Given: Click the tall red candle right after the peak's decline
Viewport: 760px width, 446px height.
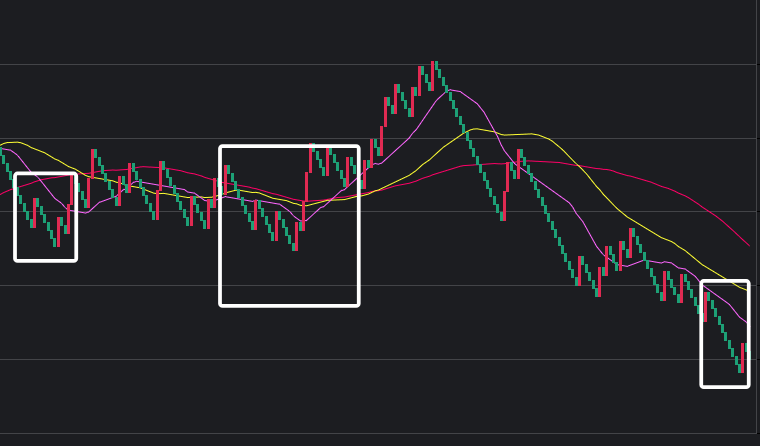Looking at the screenshot, I should pos(504,198).
